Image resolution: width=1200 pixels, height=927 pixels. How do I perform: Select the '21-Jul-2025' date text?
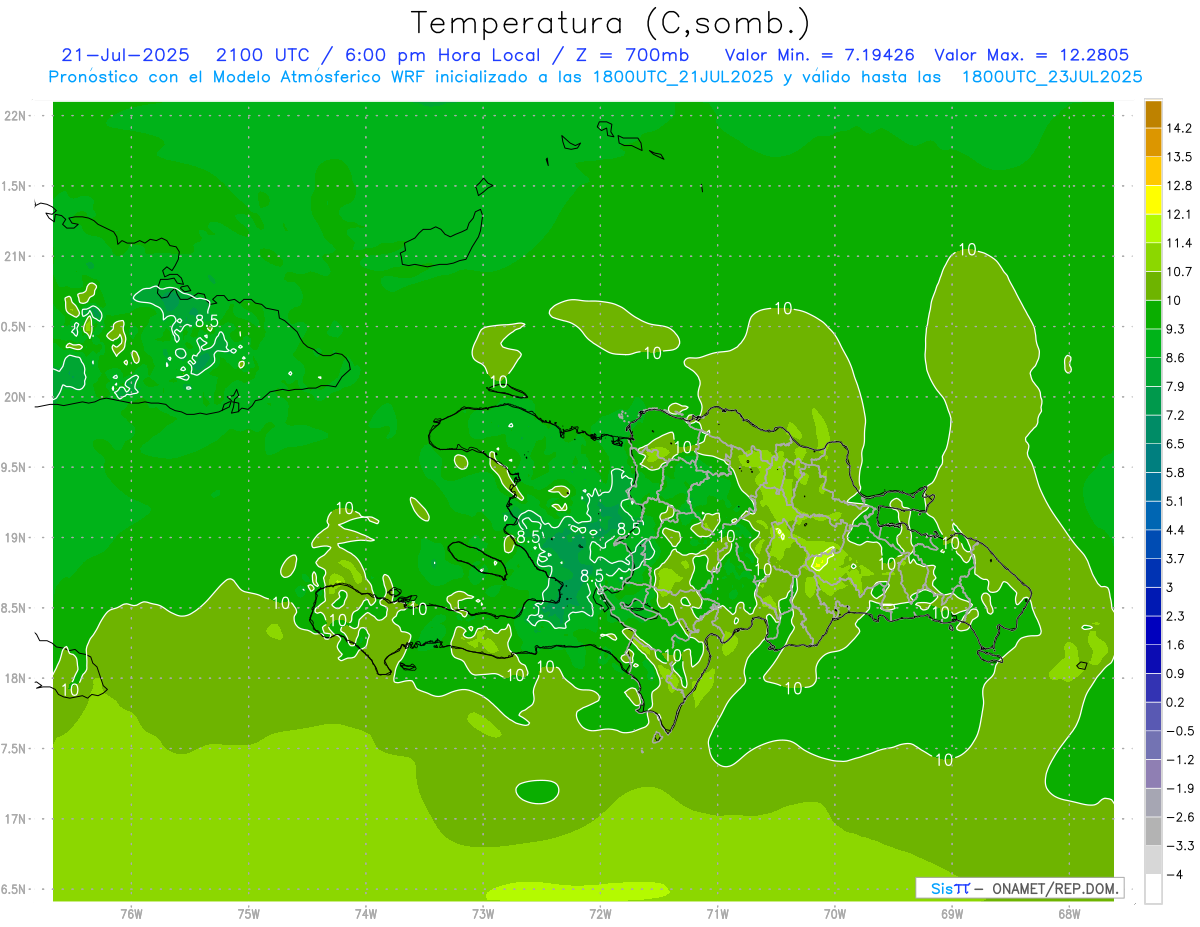pos(125,55)
